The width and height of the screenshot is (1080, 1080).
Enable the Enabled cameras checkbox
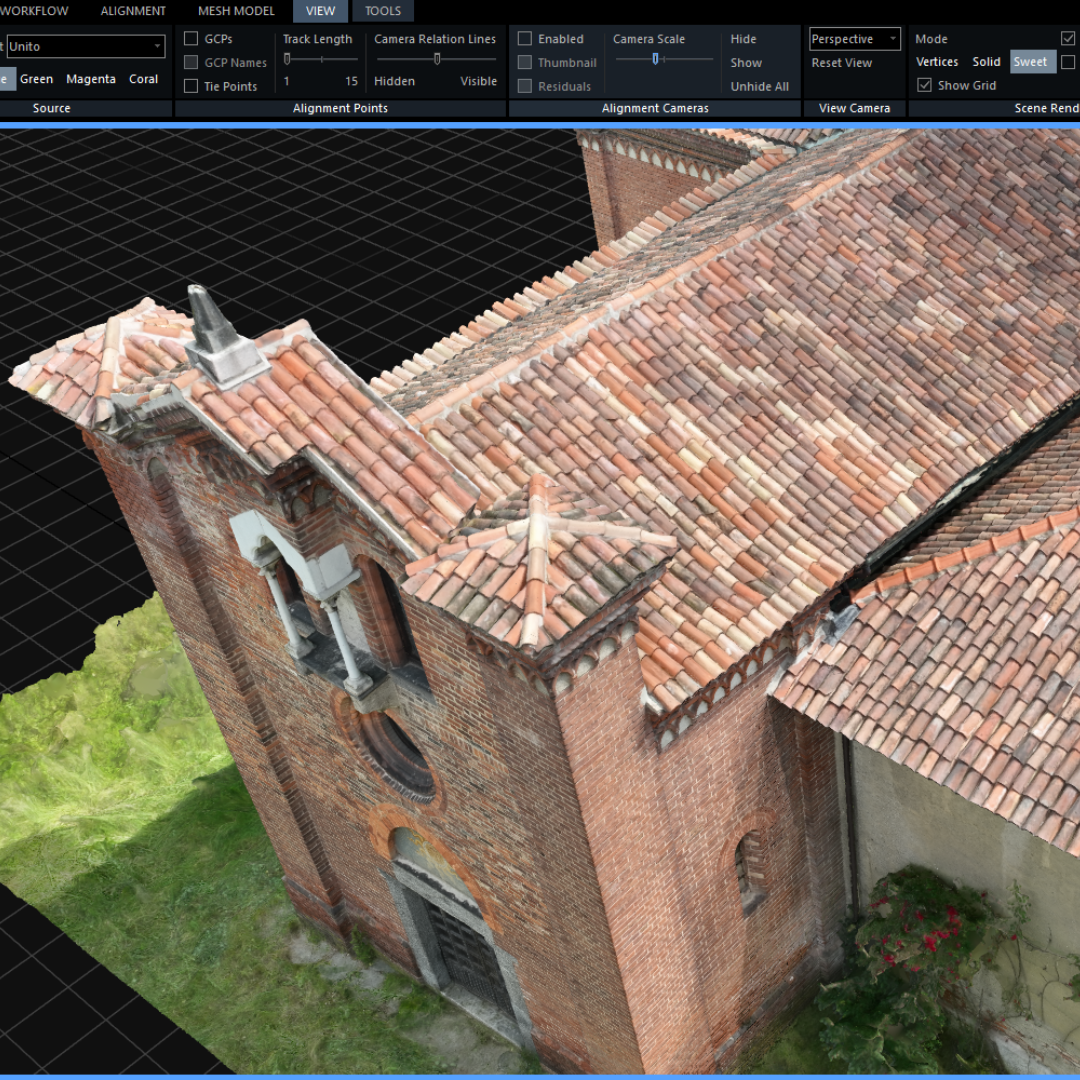coord(525,38)
